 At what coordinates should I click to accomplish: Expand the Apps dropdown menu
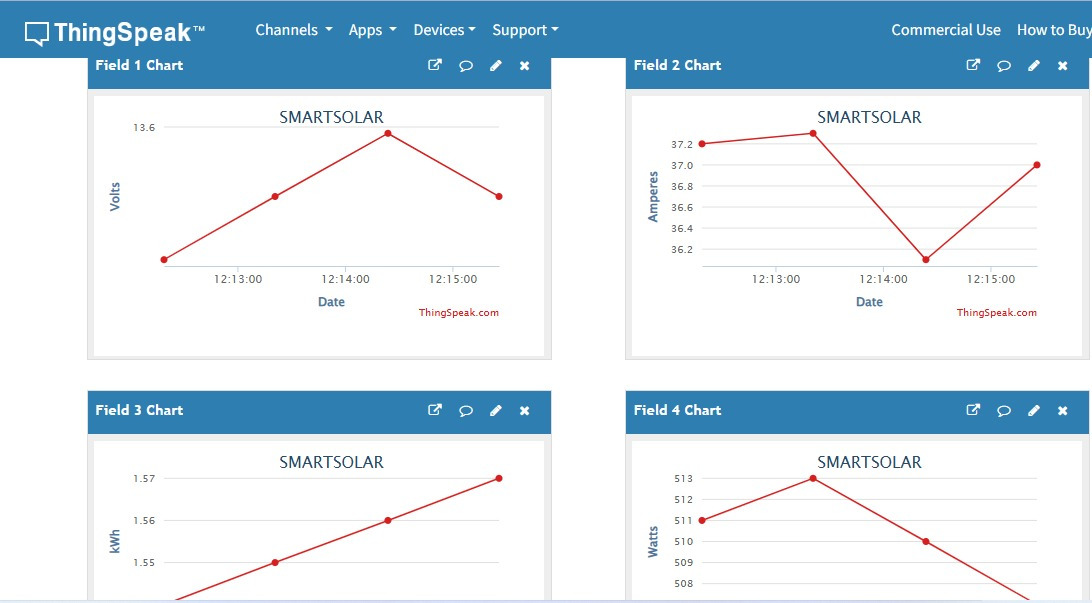(x=372, y=30)
